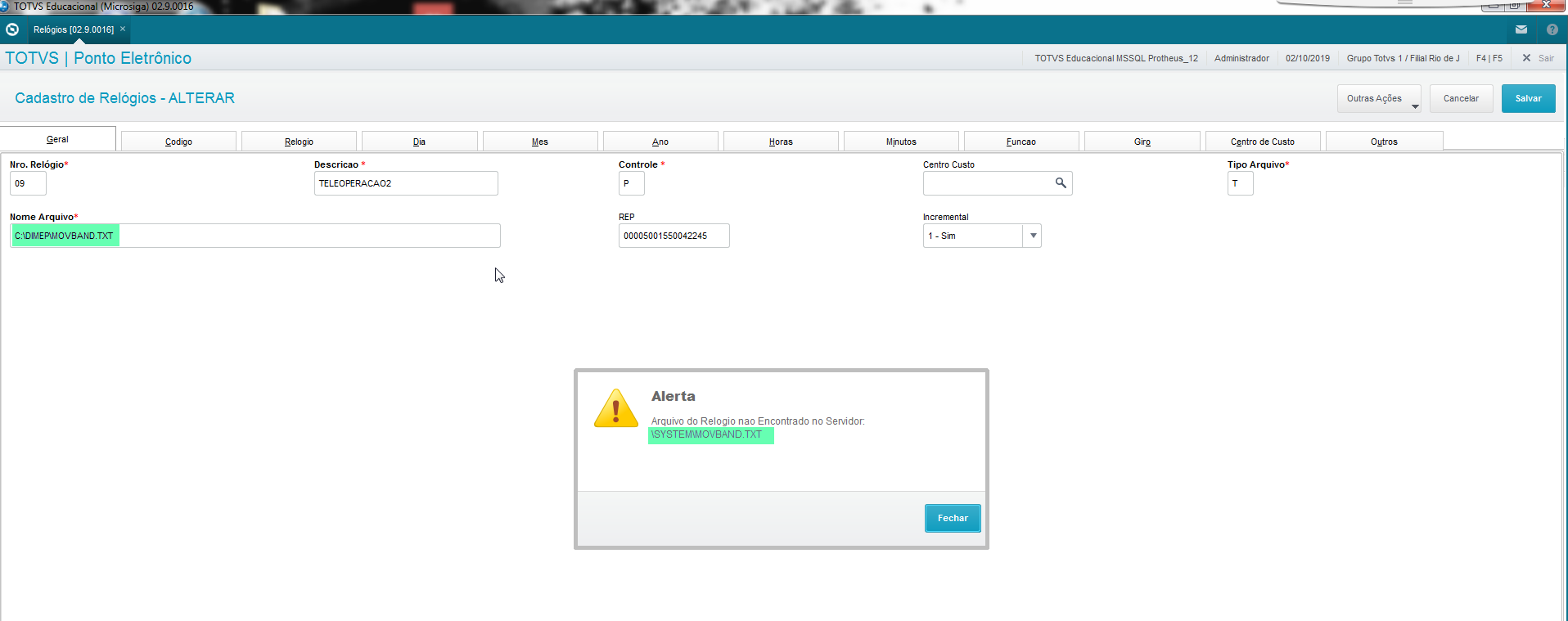The image size is (1568, 621).
Task: Open the Incremental combo box arrow
Action: pos(1033,236)
